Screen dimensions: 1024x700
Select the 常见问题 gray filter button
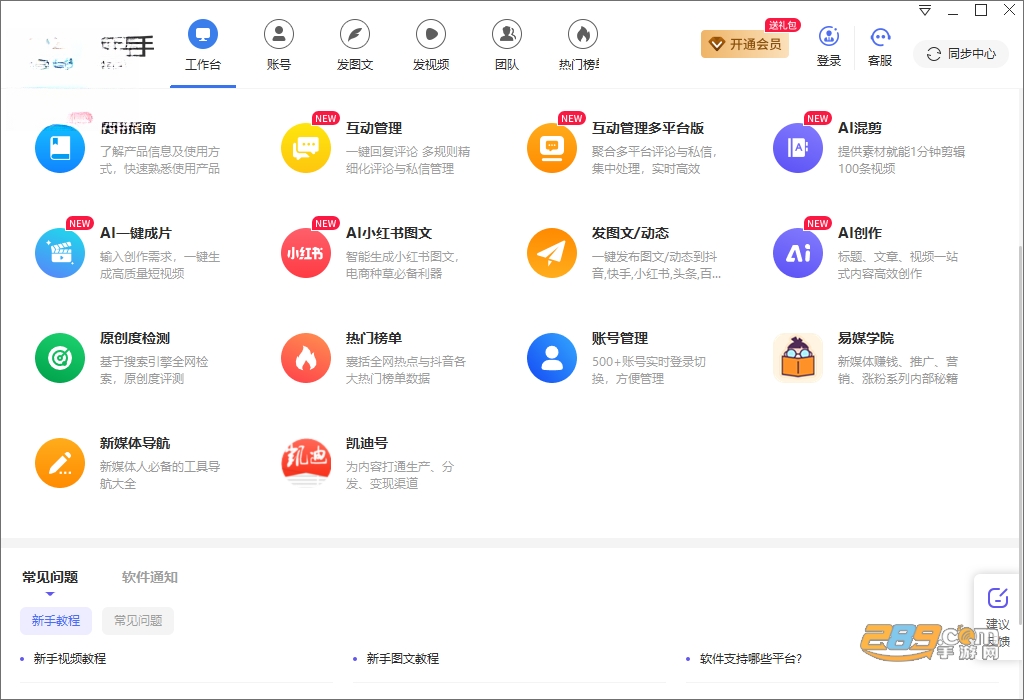coord(138,620)
